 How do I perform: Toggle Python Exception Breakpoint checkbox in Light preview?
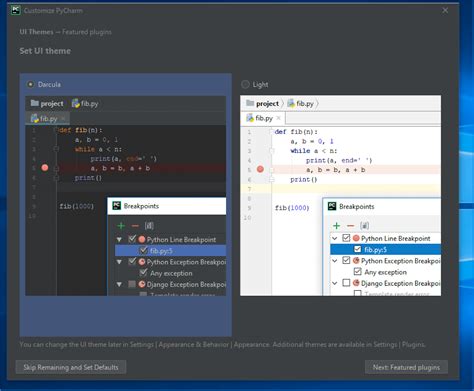pyautogui.click(x=346, y=260)
